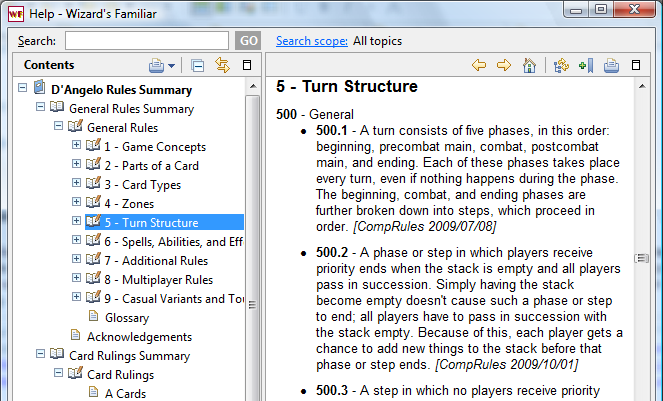Viewport: 663px width, 401px height.
Task: Click the Bookmark Document icon
Action: click(586, 65)
